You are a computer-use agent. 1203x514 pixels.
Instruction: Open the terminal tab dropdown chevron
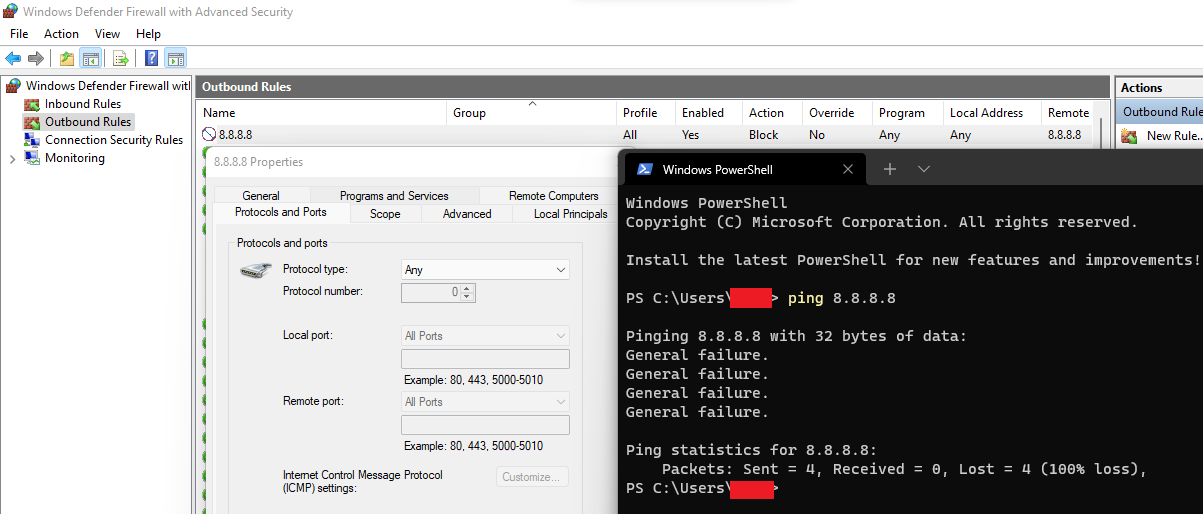tap(924, 169)
